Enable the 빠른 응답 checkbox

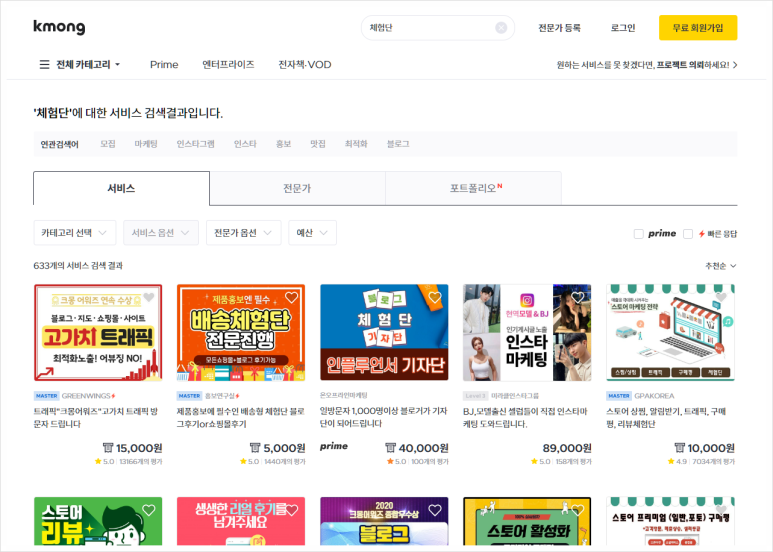point(688,234)
